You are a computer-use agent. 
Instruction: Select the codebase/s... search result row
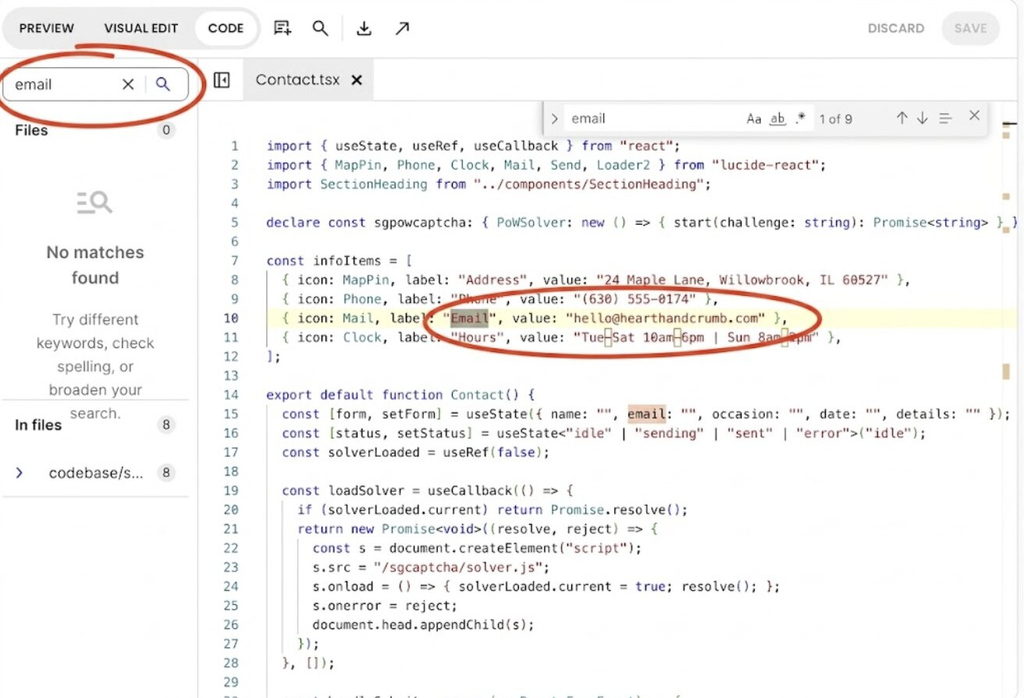96,473
